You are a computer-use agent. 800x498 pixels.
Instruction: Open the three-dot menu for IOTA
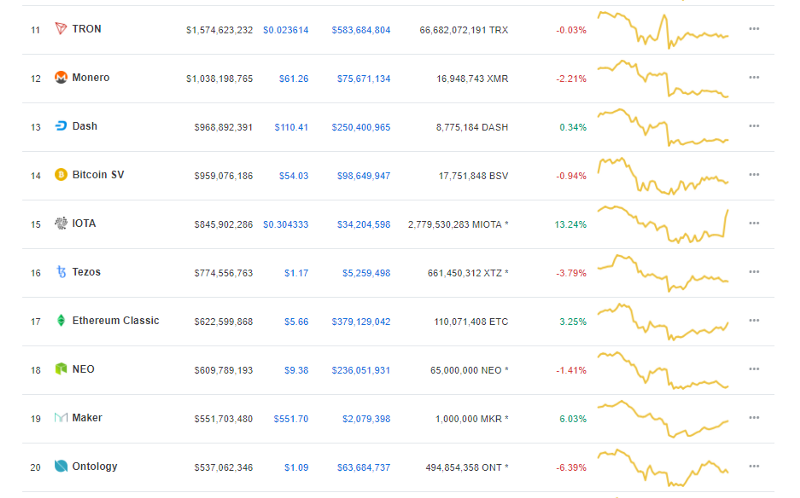(754, 223)
